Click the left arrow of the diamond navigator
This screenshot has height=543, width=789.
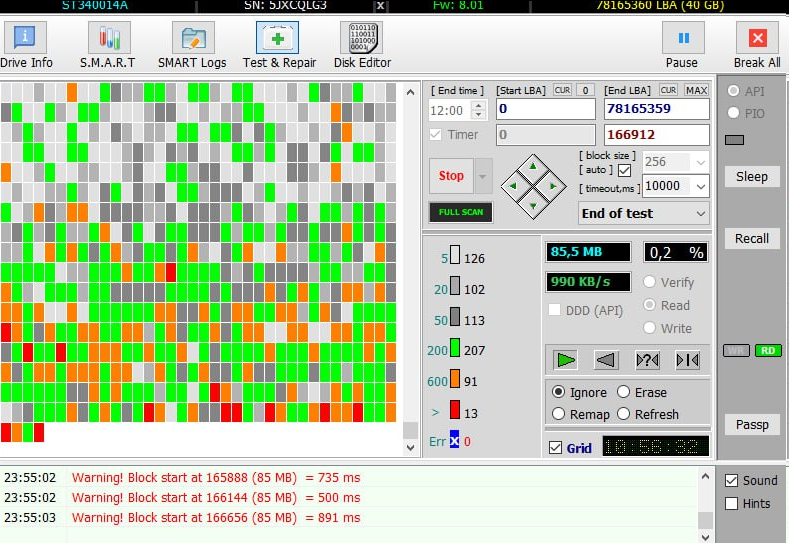tap(513, 186)
